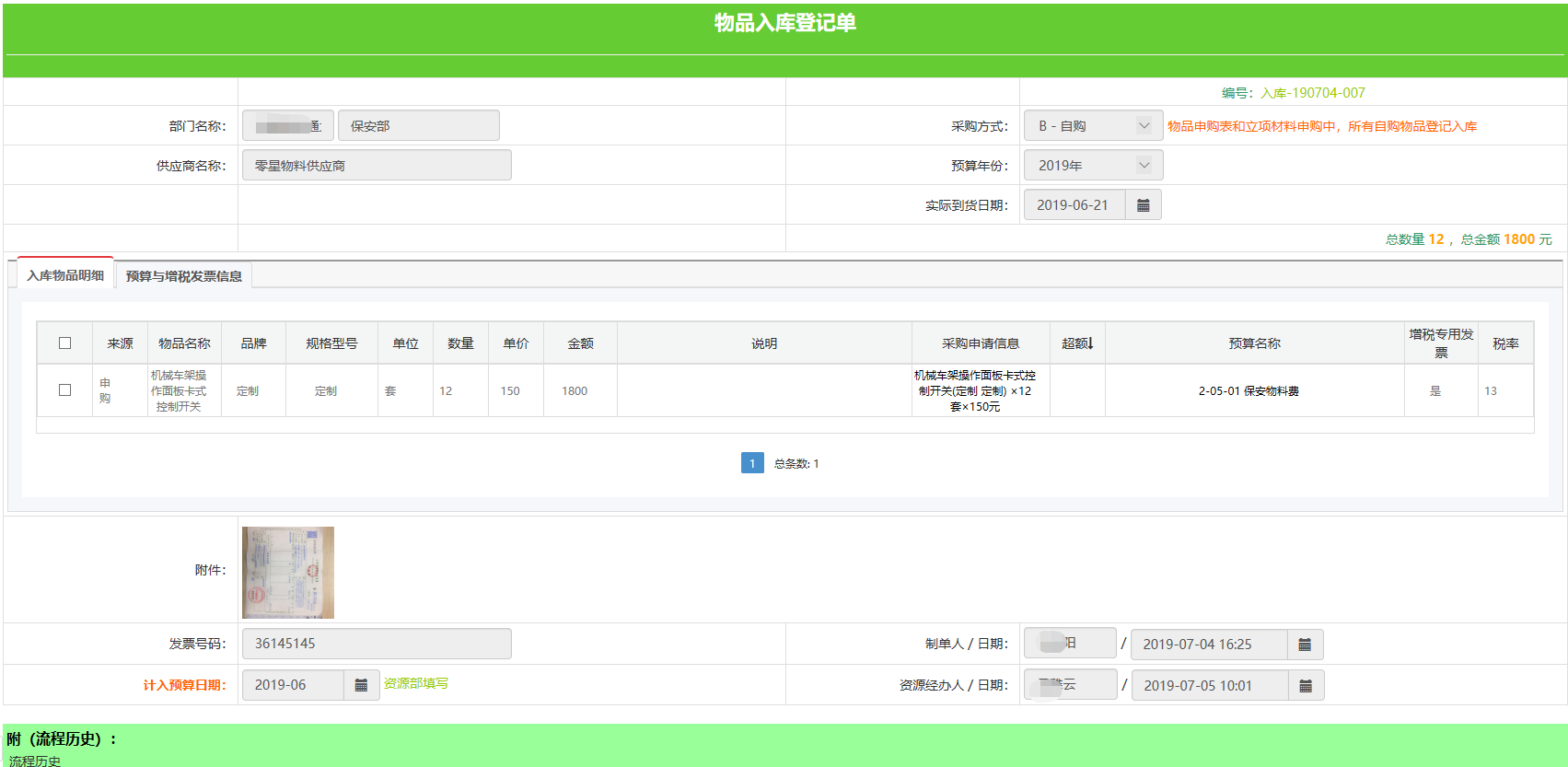The image size is (1568, 767).
Task: Click the 发票号码 input field
Action: click(x=377, y=644)
